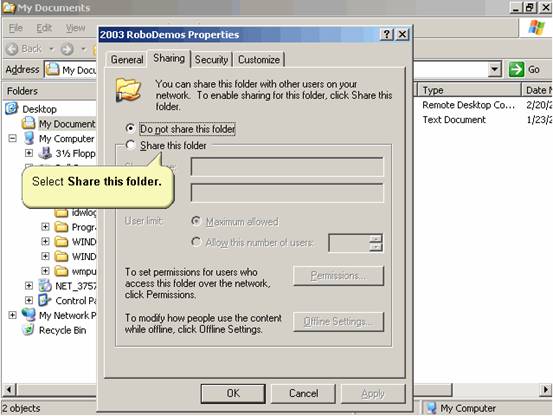Click the My Documents title bar folder icon

[9, 7]
